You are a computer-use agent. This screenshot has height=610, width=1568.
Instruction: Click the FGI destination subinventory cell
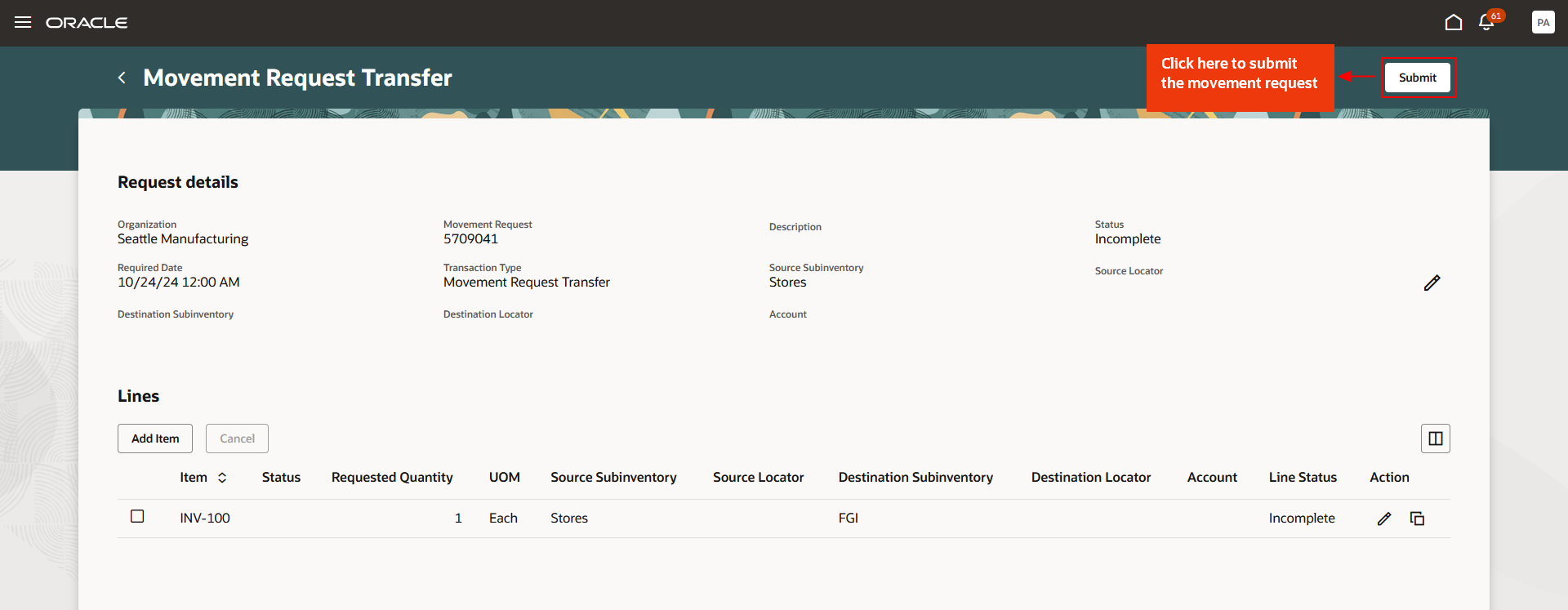(849, 518)
